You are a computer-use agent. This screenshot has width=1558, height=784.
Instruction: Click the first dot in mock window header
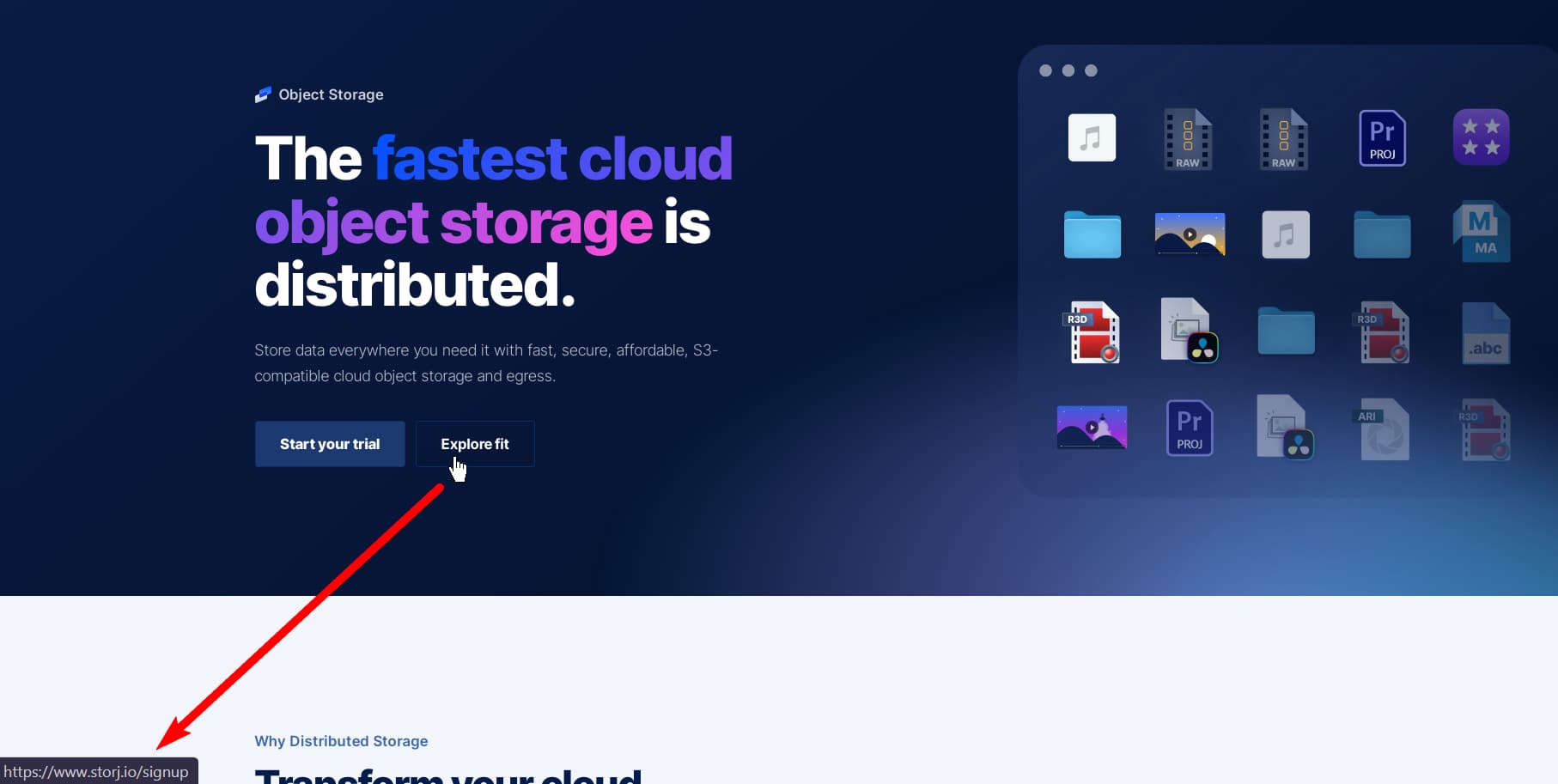point(1045,70)
